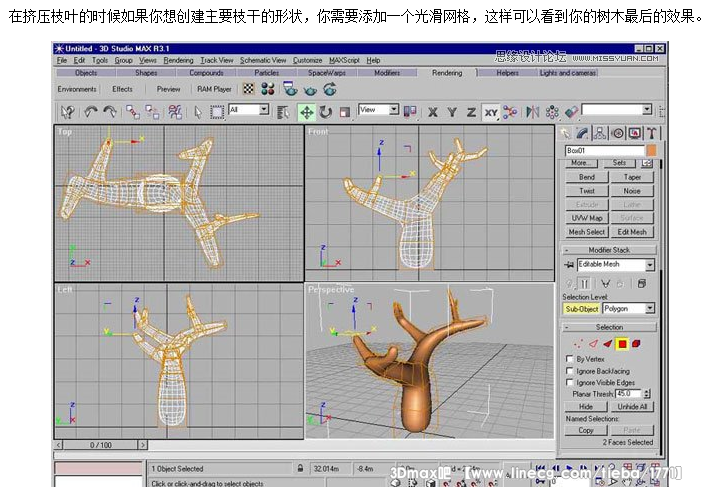Viewport: 711px width, 490px height.
Task: Collapse the Selection rollout
Action: point(609,327)
